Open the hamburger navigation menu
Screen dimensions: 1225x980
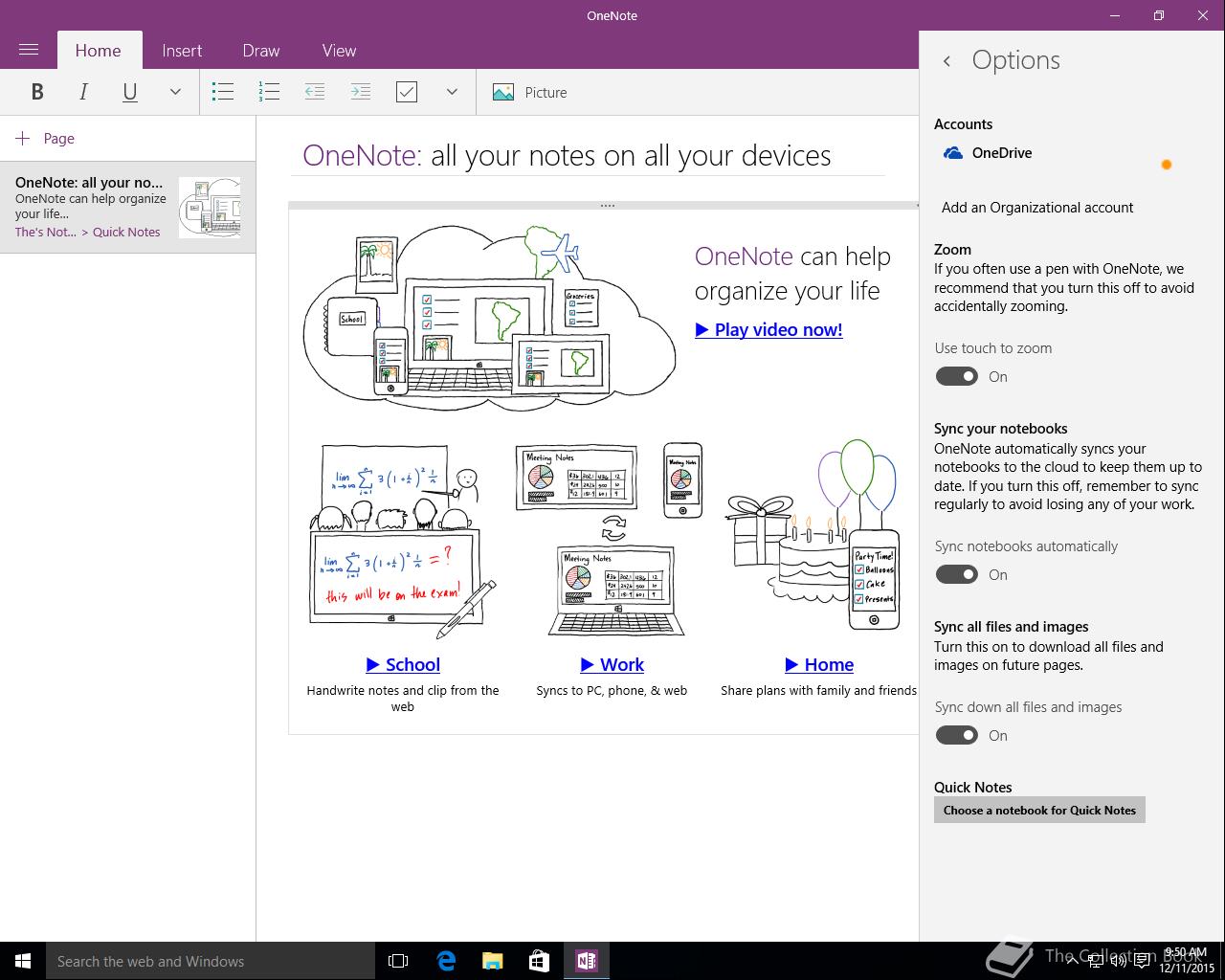[29, 50]
